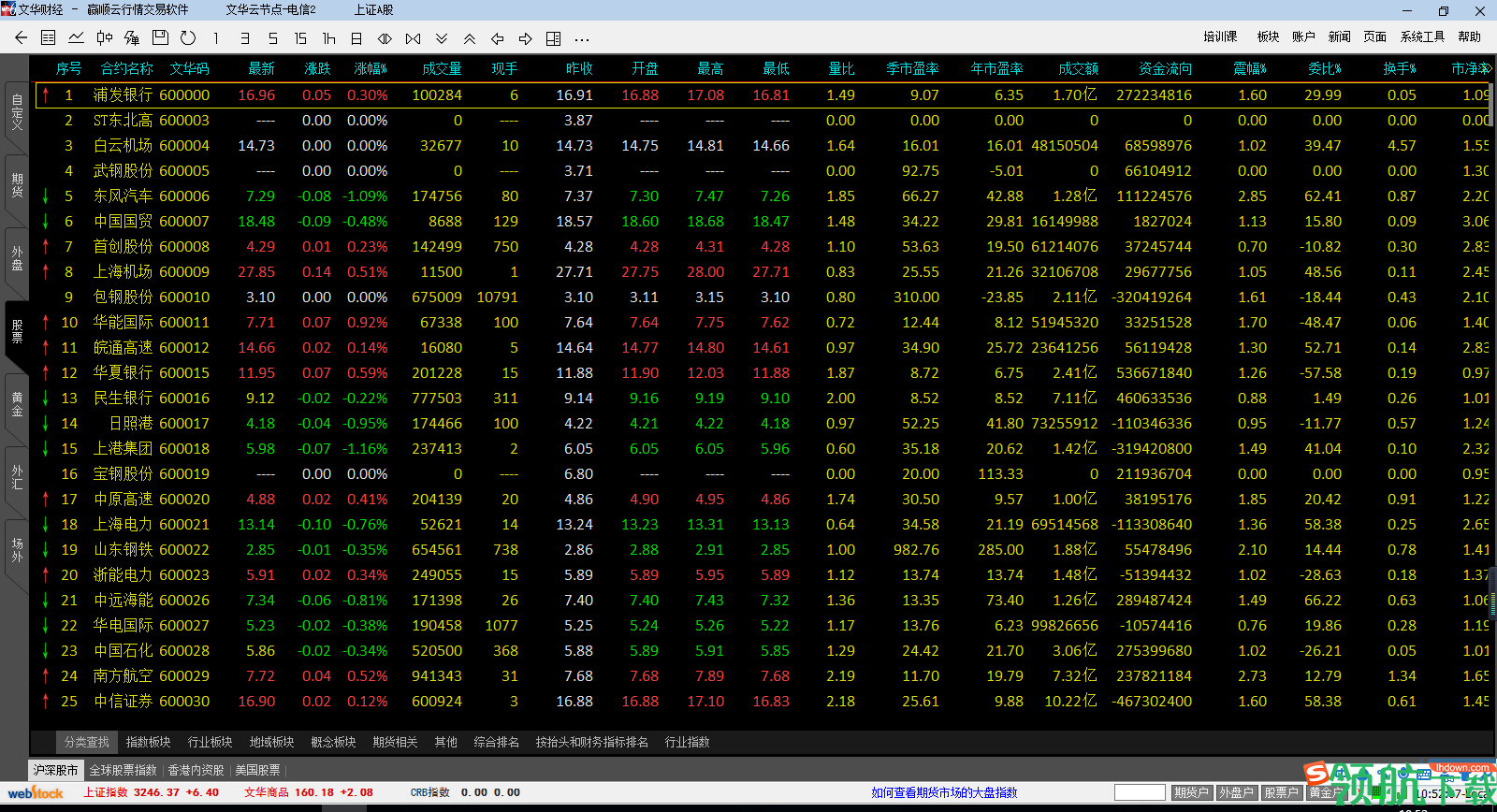Expand the double-down chevron in toolbar
This screenshot has width=1497, height=812.
pos(442,38)
